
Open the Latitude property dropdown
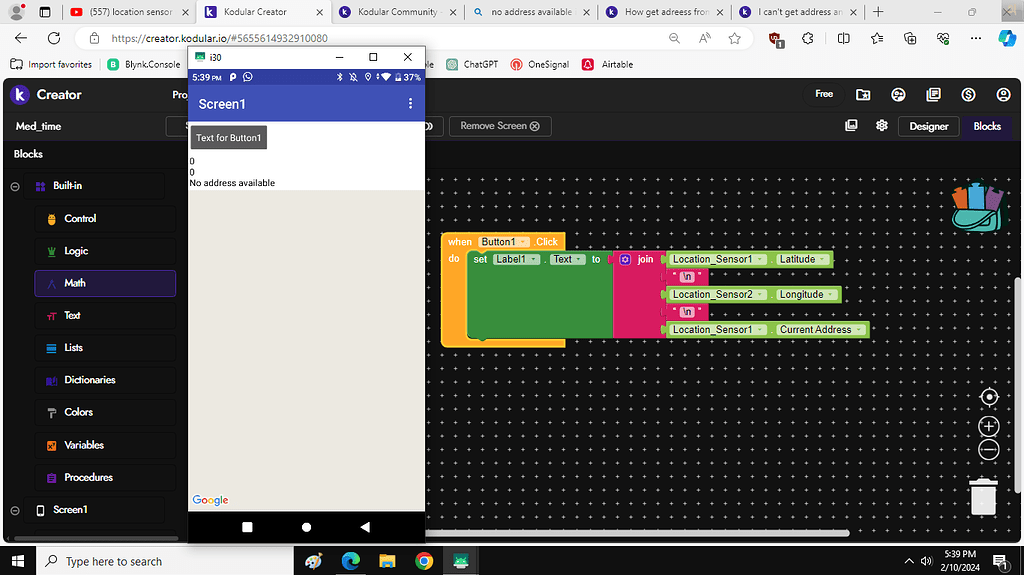point(822,259)
